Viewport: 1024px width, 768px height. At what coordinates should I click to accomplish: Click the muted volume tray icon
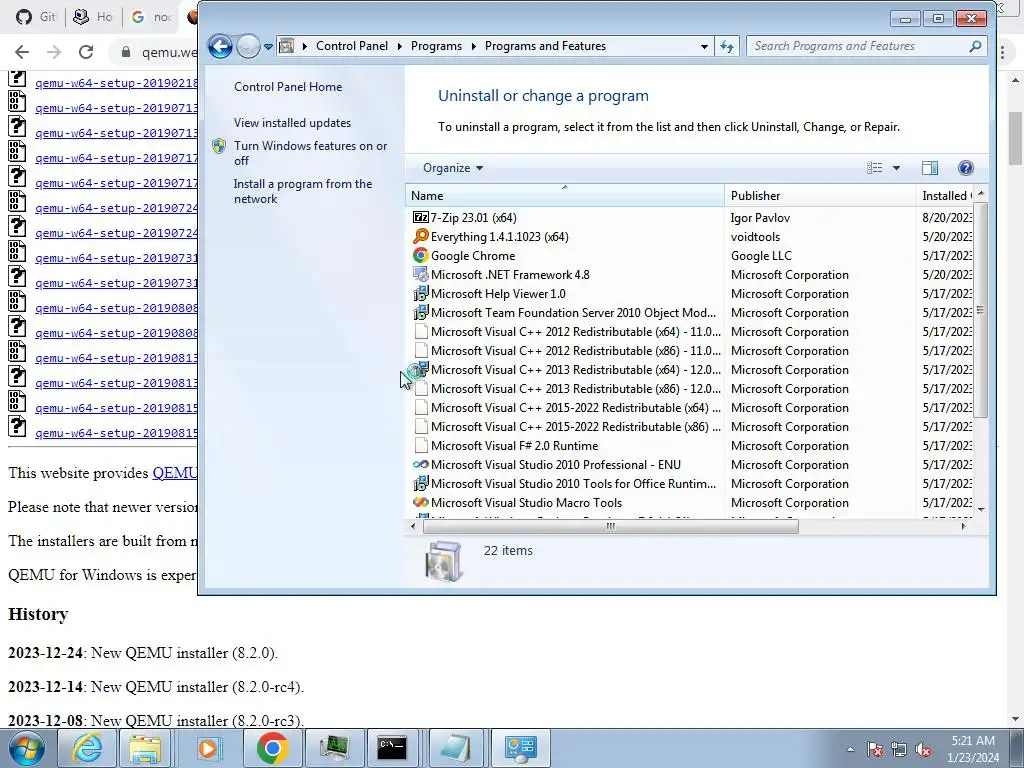(923, 749)
